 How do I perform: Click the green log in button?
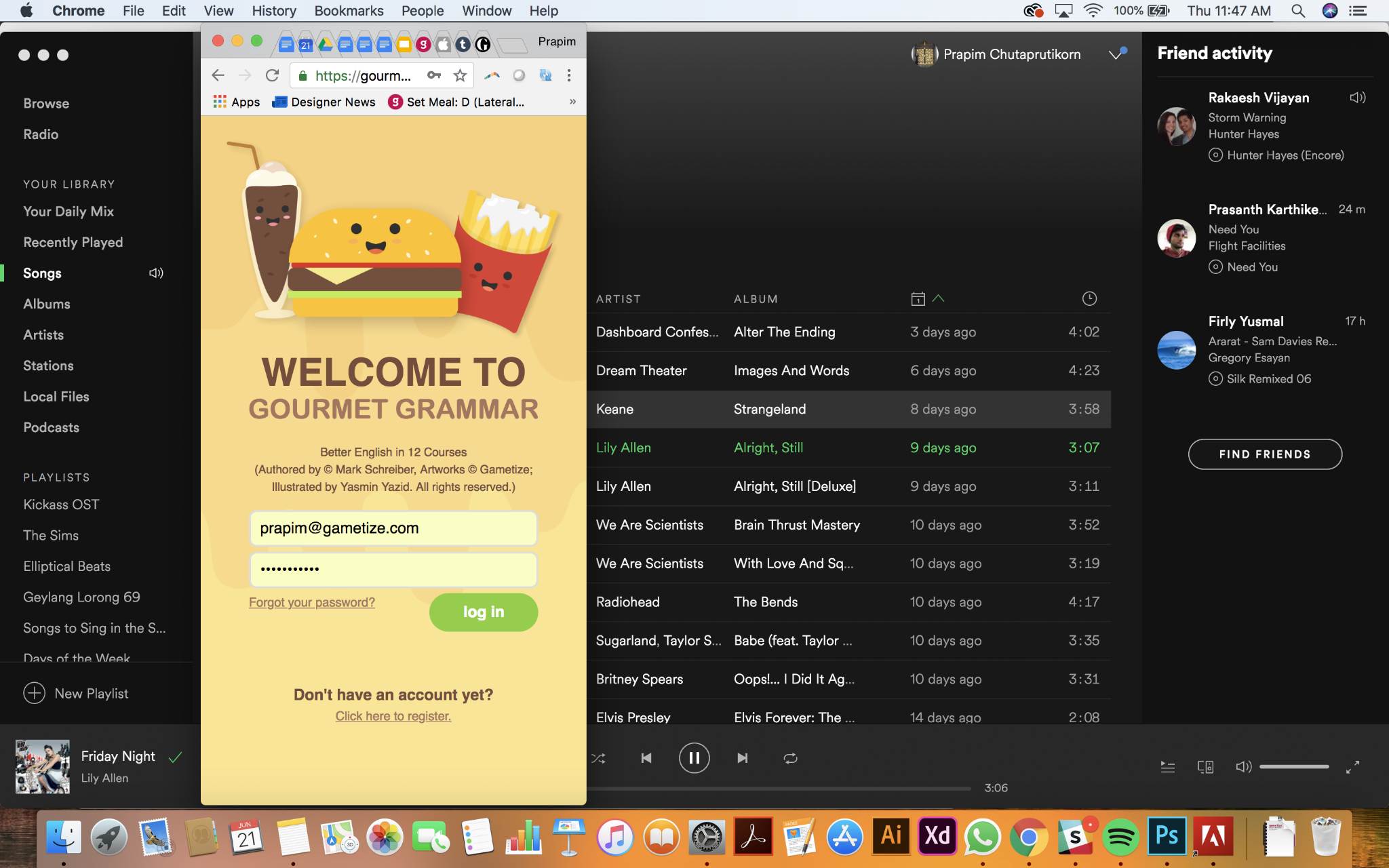pyautogui.click(x=484, y=612)
